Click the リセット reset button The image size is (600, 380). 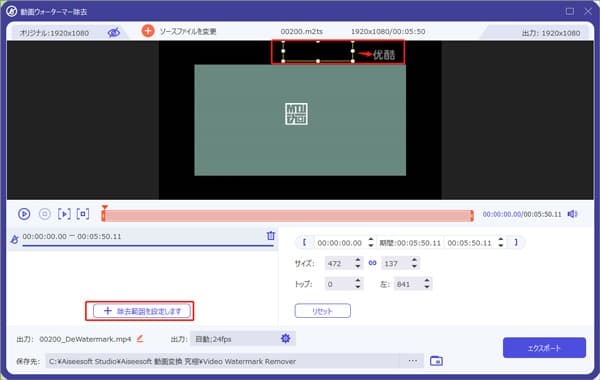click(323, 311)
